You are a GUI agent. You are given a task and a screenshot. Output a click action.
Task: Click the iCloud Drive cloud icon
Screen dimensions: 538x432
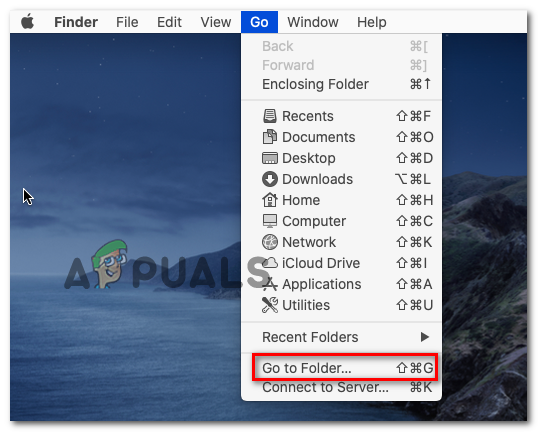pos(270,263)
